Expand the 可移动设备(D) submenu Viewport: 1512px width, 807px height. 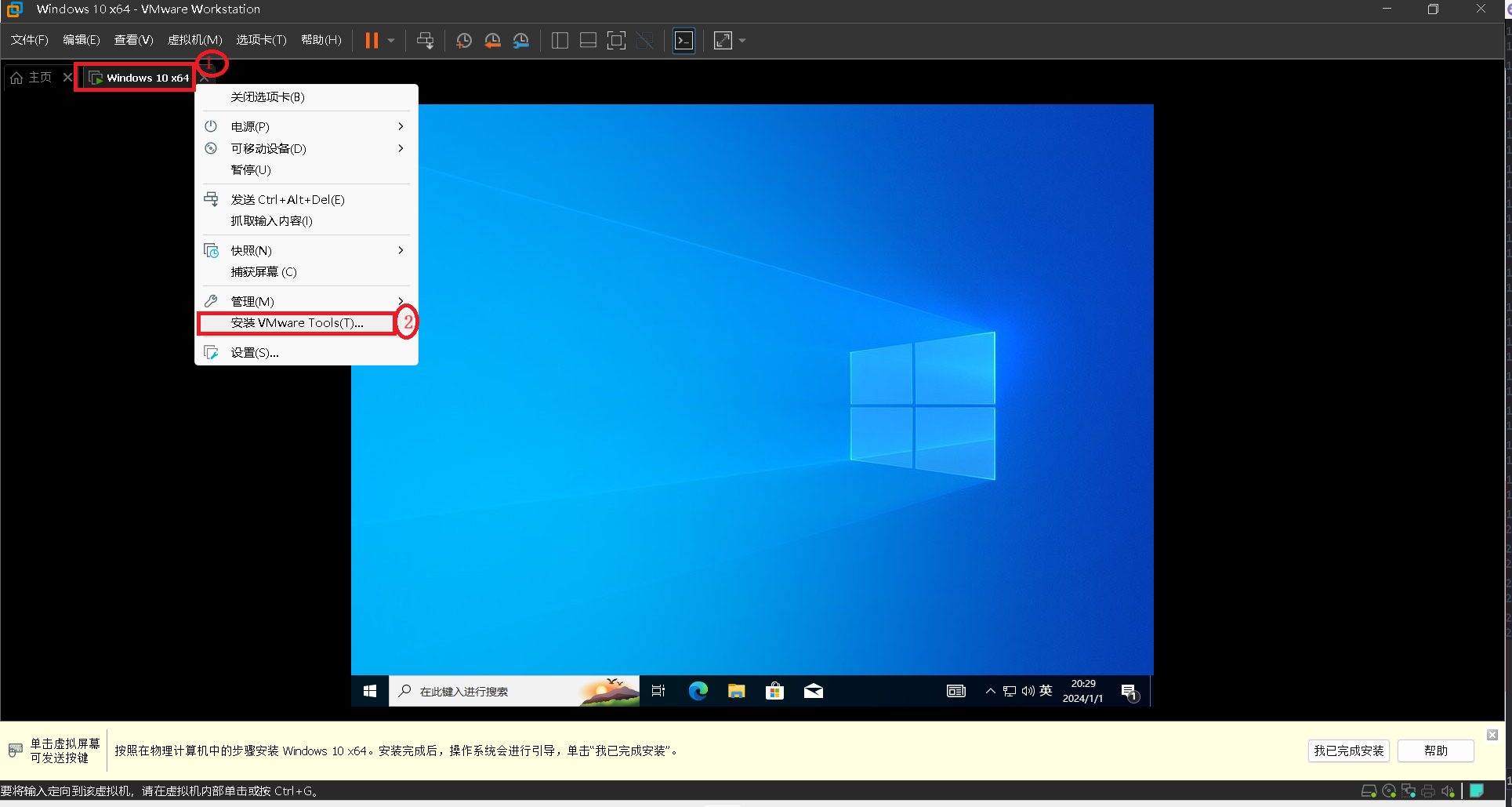306,148
